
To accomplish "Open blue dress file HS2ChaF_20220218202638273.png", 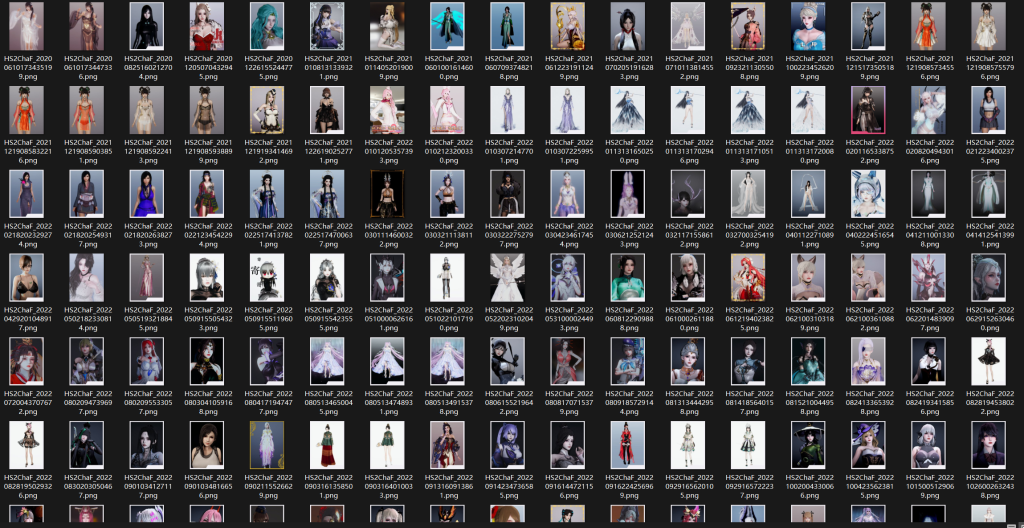I will click(147, 195).
